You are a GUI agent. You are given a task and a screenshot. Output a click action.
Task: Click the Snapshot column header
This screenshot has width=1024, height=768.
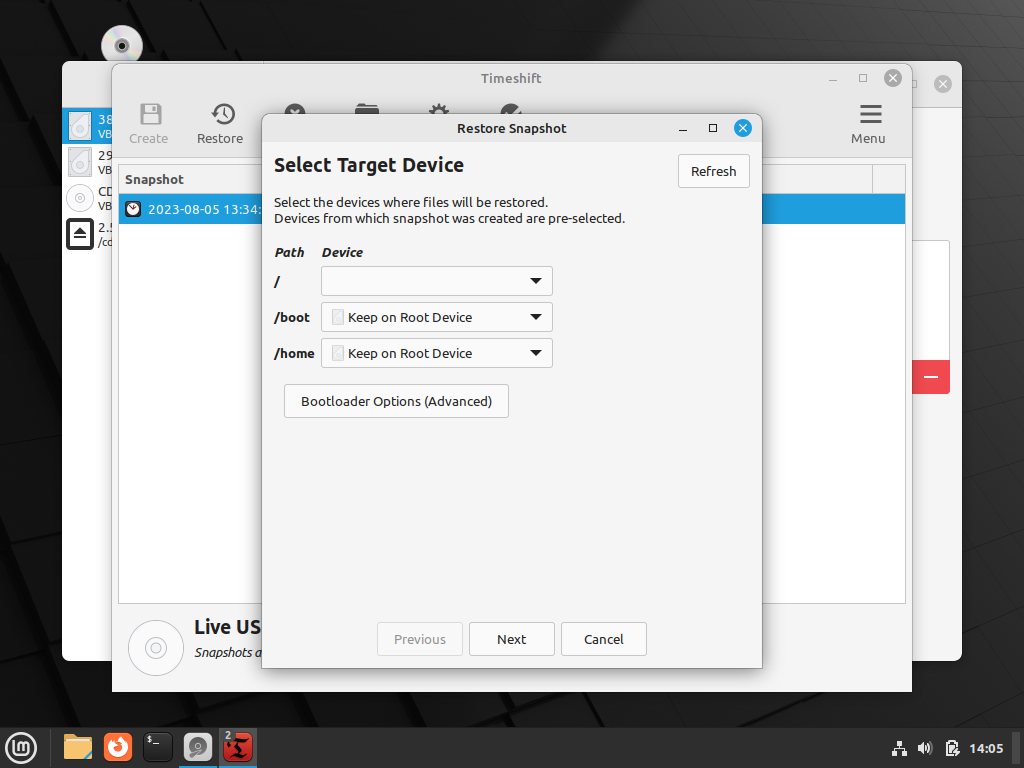tap(190, 180)
